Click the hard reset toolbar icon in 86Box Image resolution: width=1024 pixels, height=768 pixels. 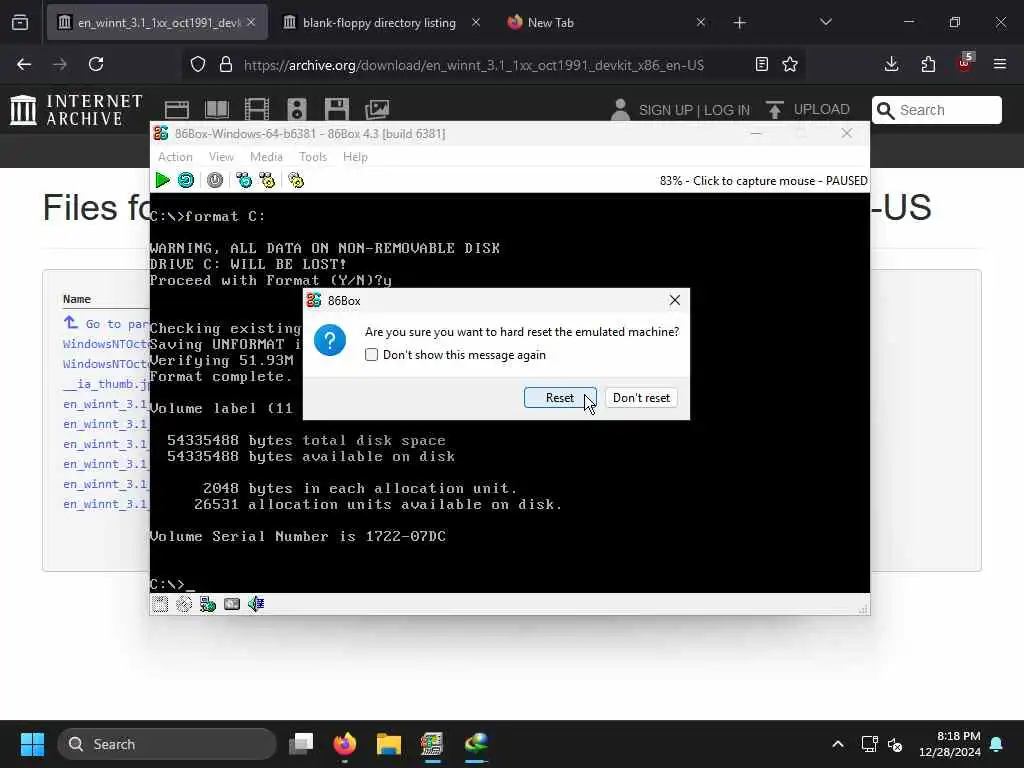pos(186,180)
